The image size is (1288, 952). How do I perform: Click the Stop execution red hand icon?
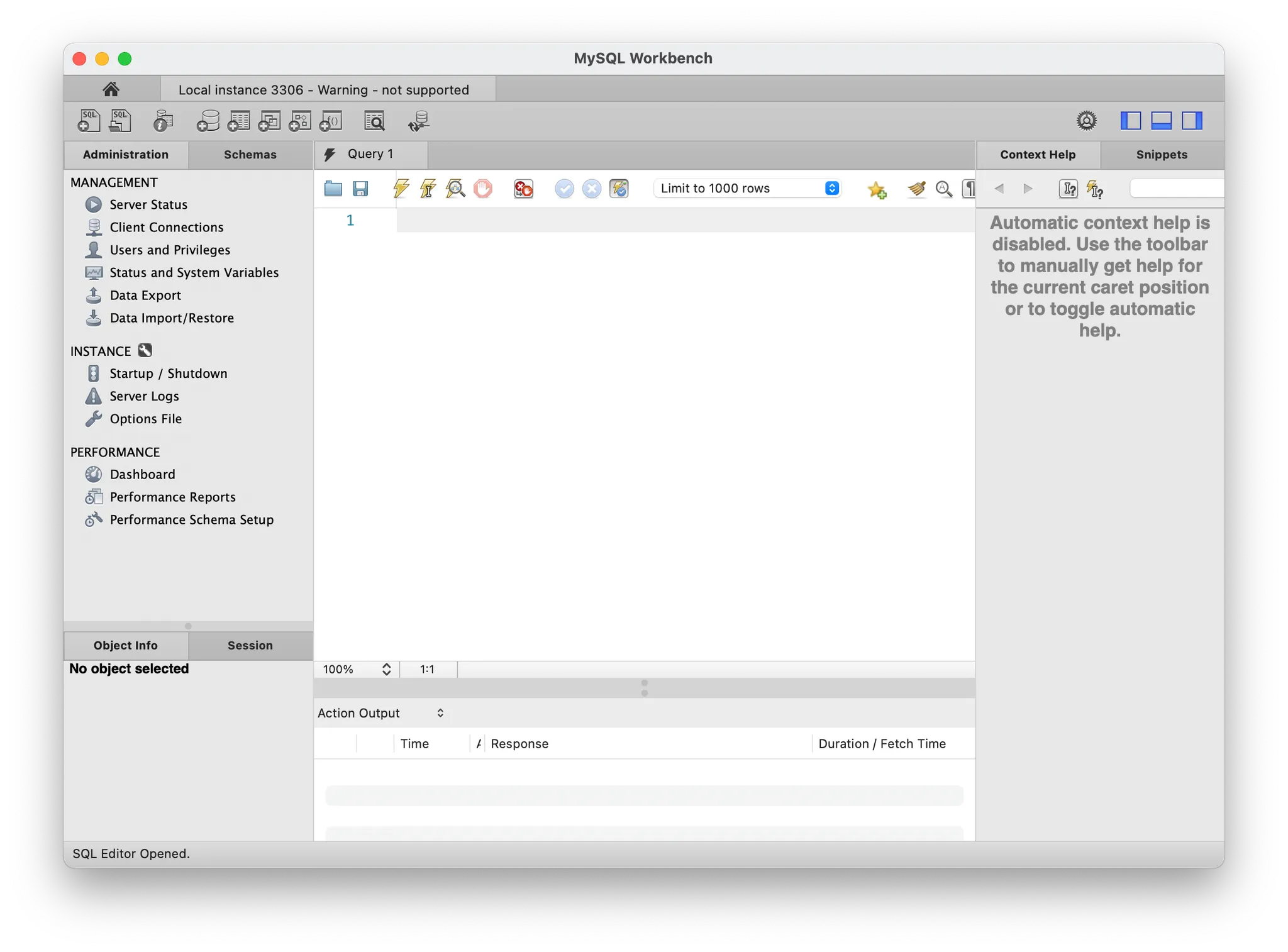pyautogui.click(x=483, y=189)
